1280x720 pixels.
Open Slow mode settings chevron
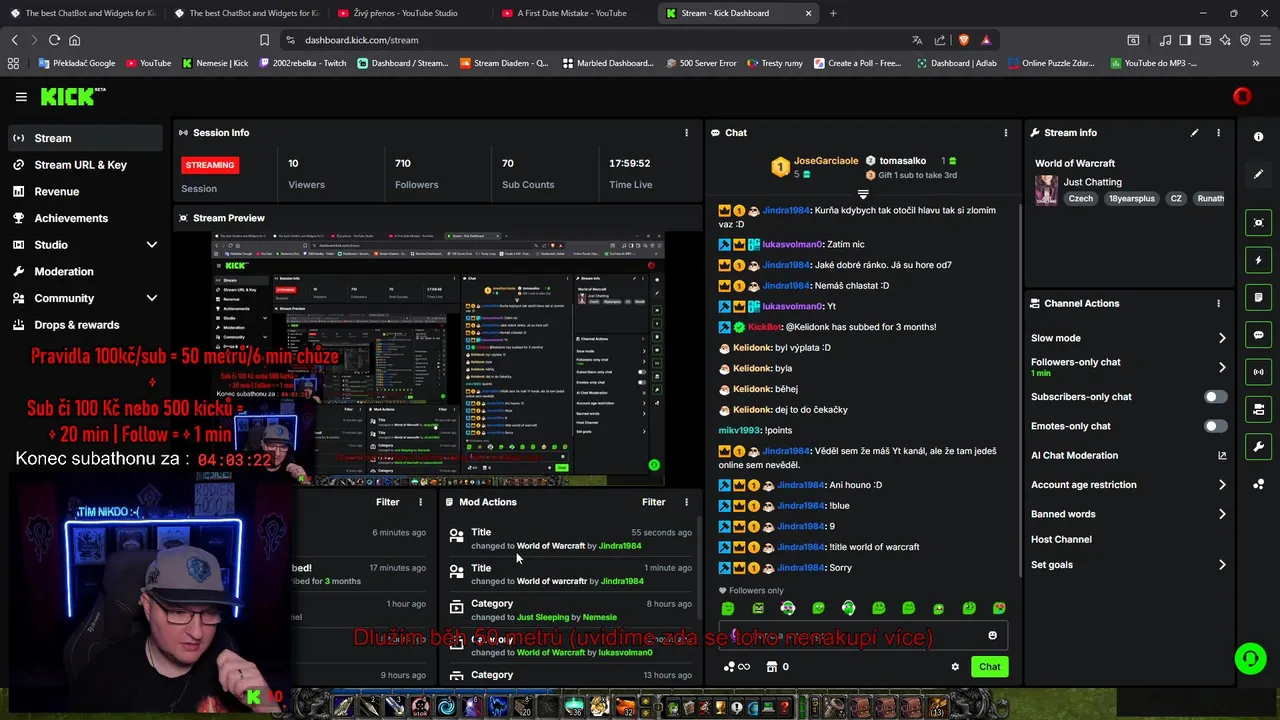(1221, 338)
